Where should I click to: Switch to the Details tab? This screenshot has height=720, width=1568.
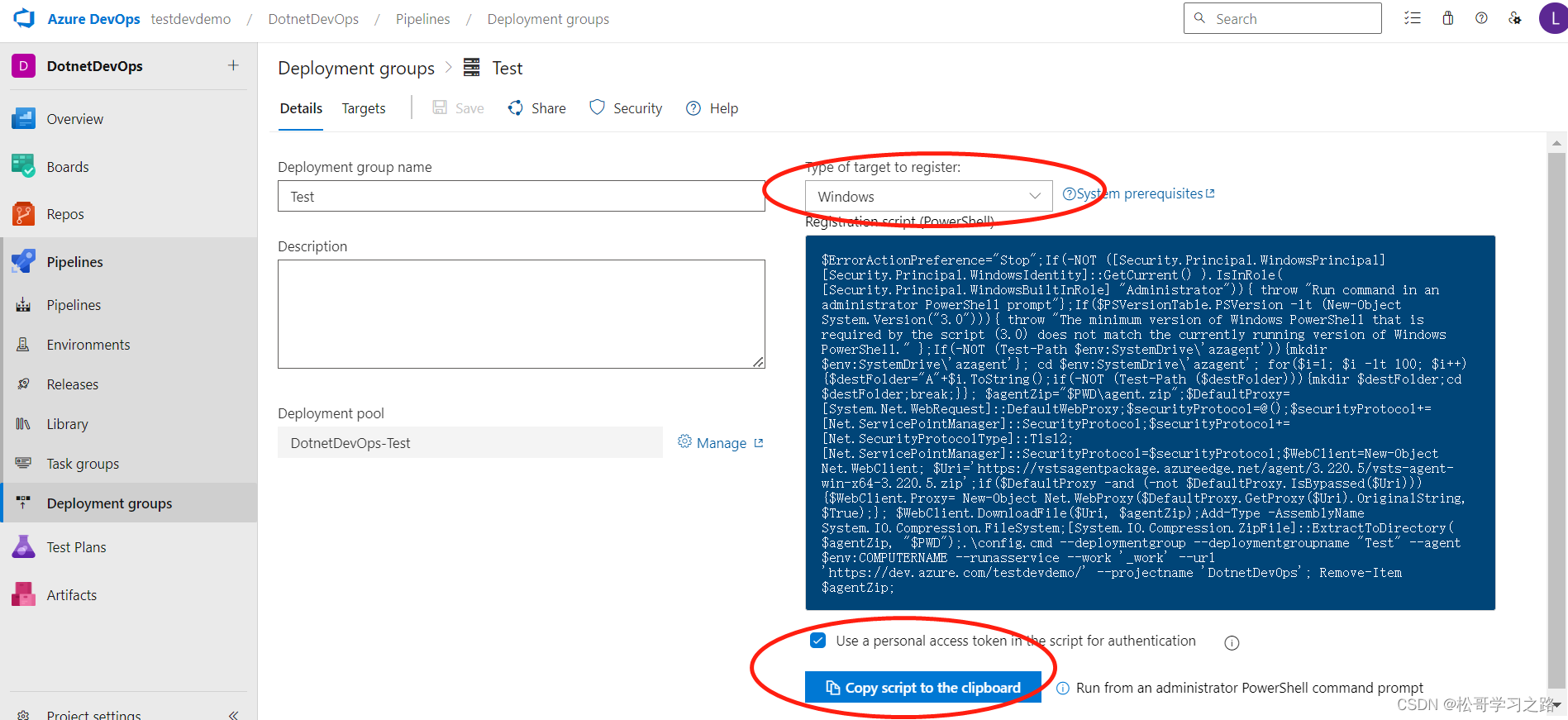[301, 108]
